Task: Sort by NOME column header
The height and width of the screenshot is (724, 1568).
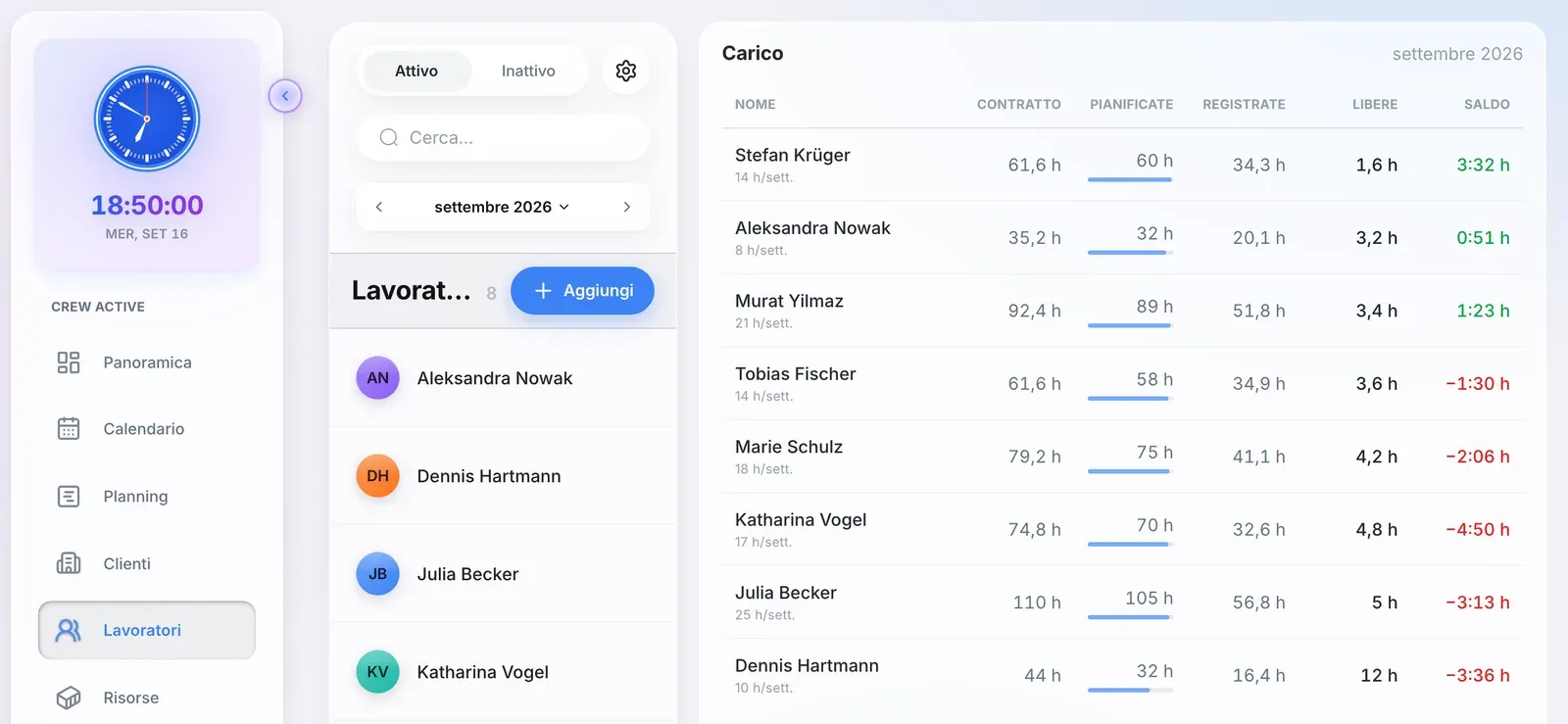Action: click(756, 104)
